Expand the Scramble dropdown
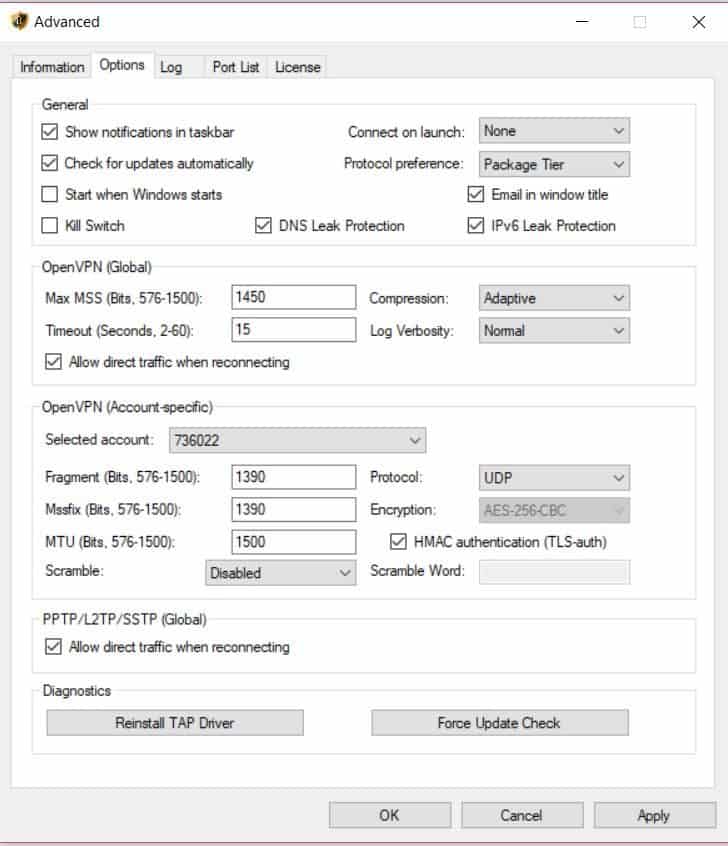 coord(281,572)
